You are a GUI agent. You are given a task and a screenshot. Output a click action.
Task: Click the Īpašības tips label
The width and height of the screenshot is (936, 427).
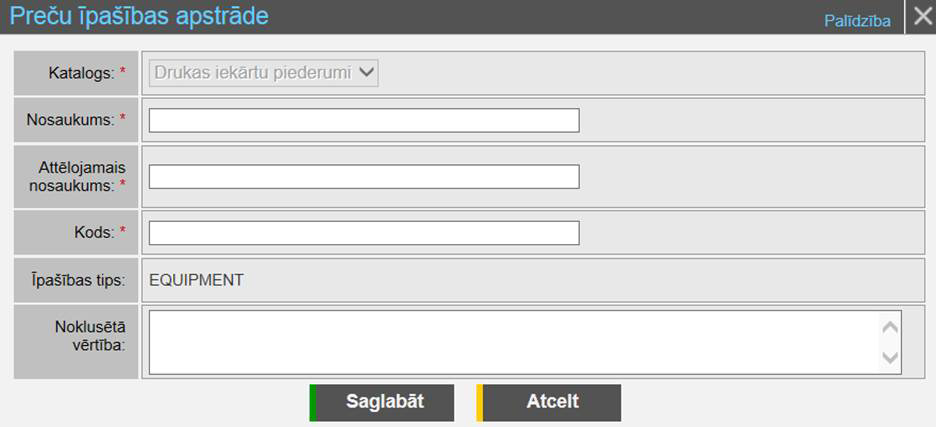coord(78,280)
